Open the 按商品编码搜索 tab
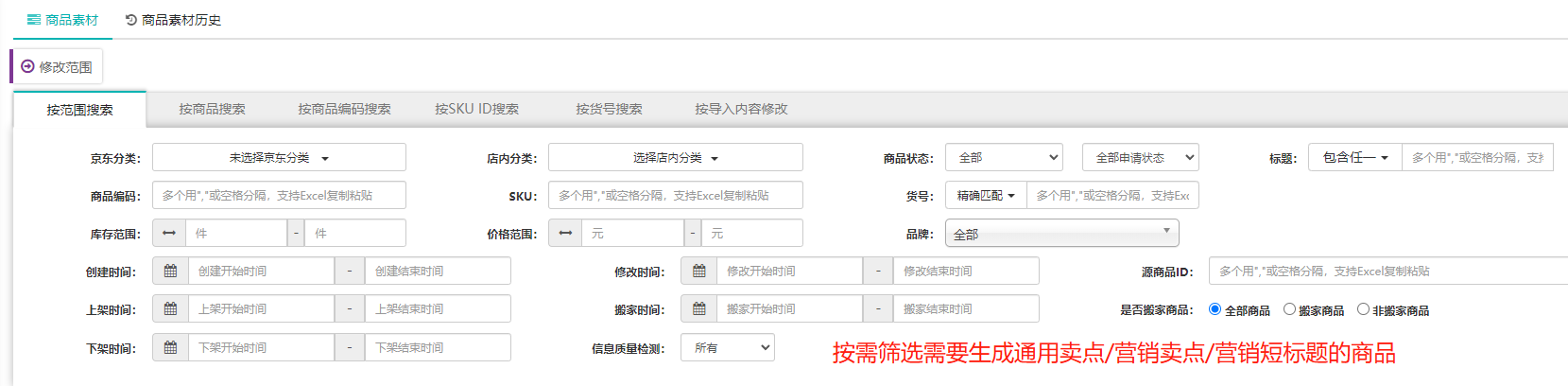This screenshot has width=1568, height=386. pyautogui.click(x=344, y=110)
